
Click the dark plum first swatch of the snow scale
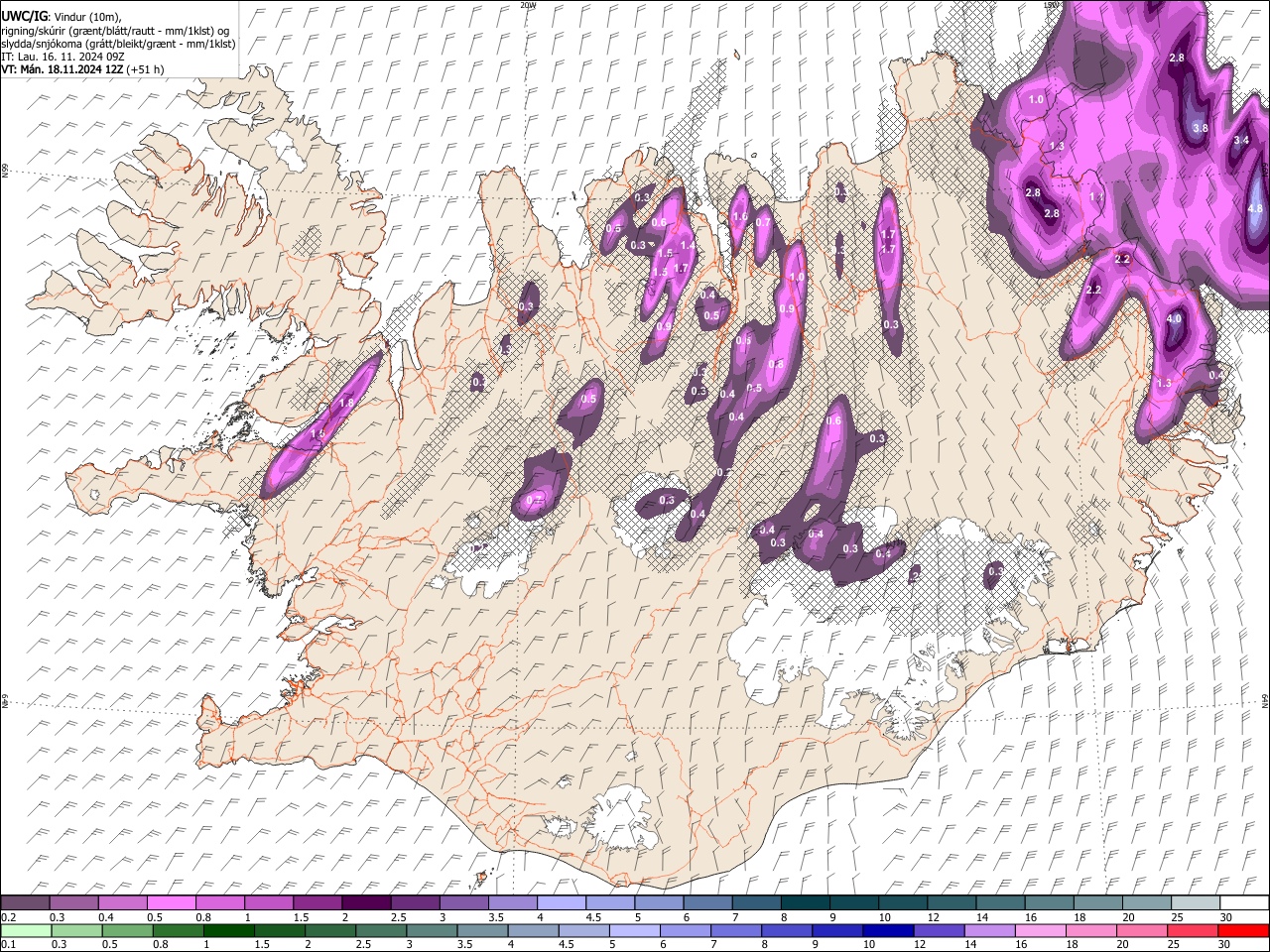point(25,902)
